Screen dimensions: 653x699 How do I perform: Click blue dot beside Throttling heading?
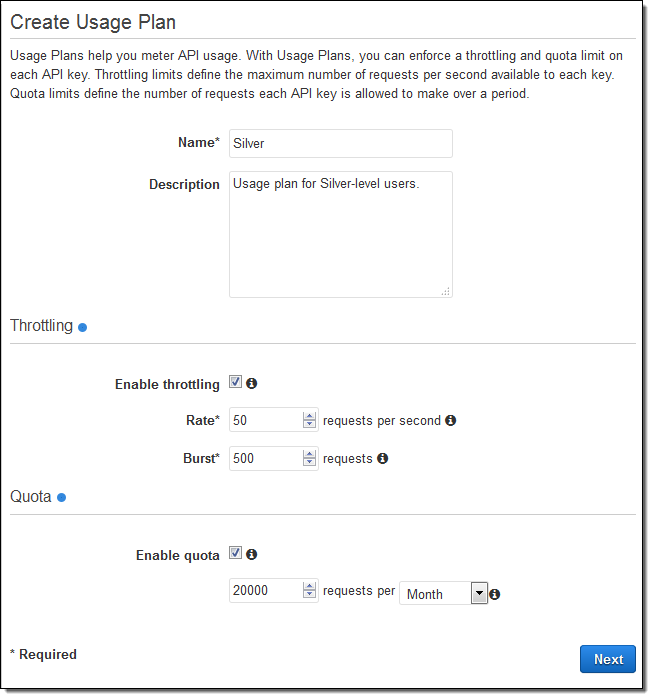click(x=83, y=327)
